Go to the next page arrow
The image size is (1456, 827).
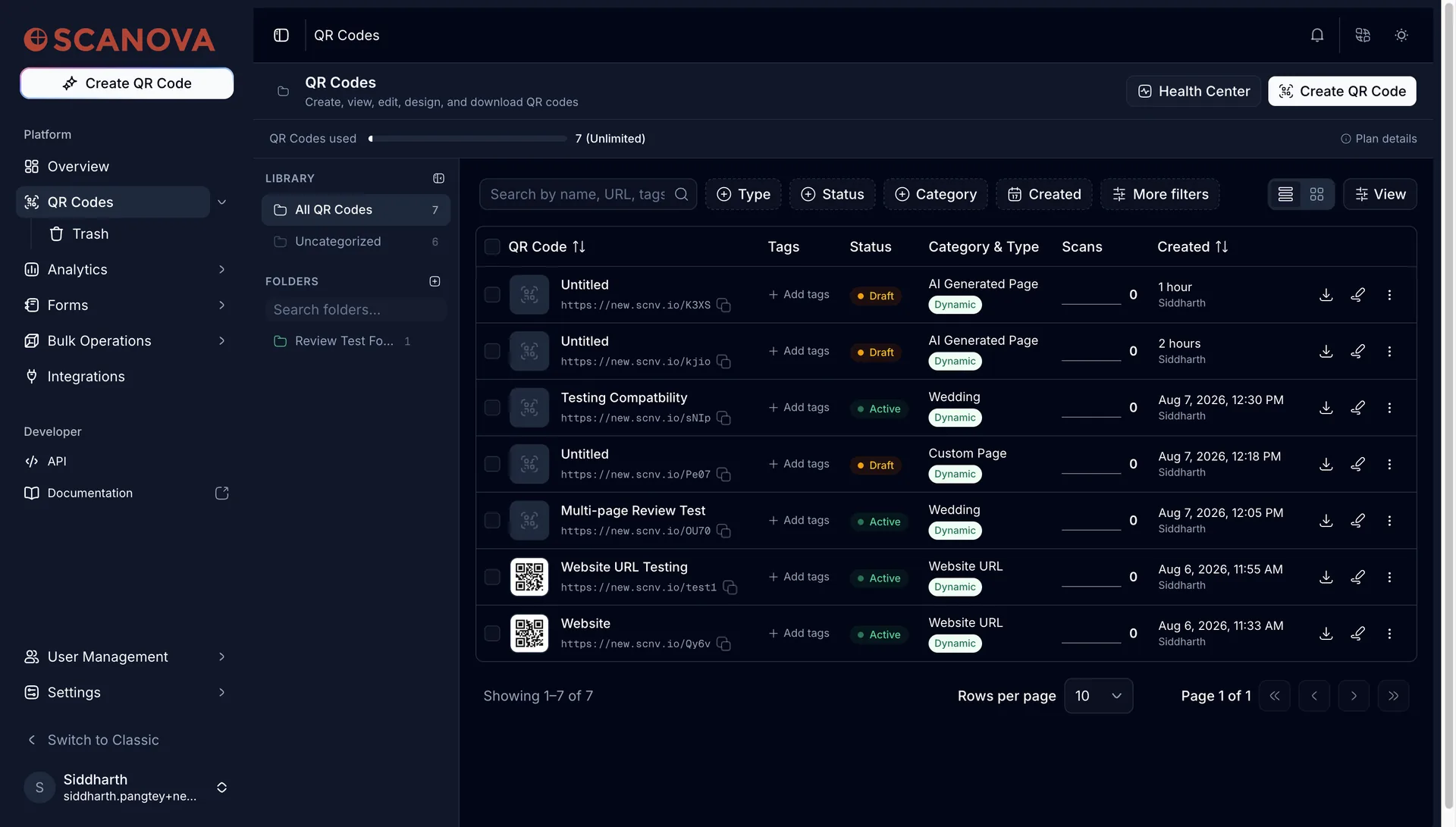(x=1354, y=696)
